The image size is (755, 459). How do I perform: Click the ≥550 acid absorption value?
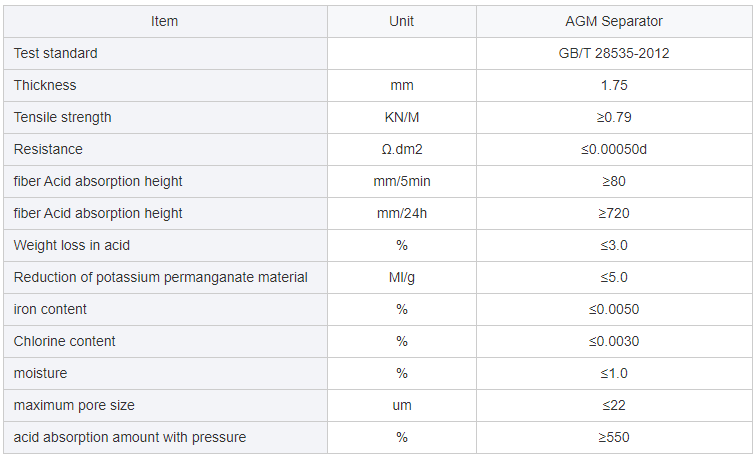(614, 437)
